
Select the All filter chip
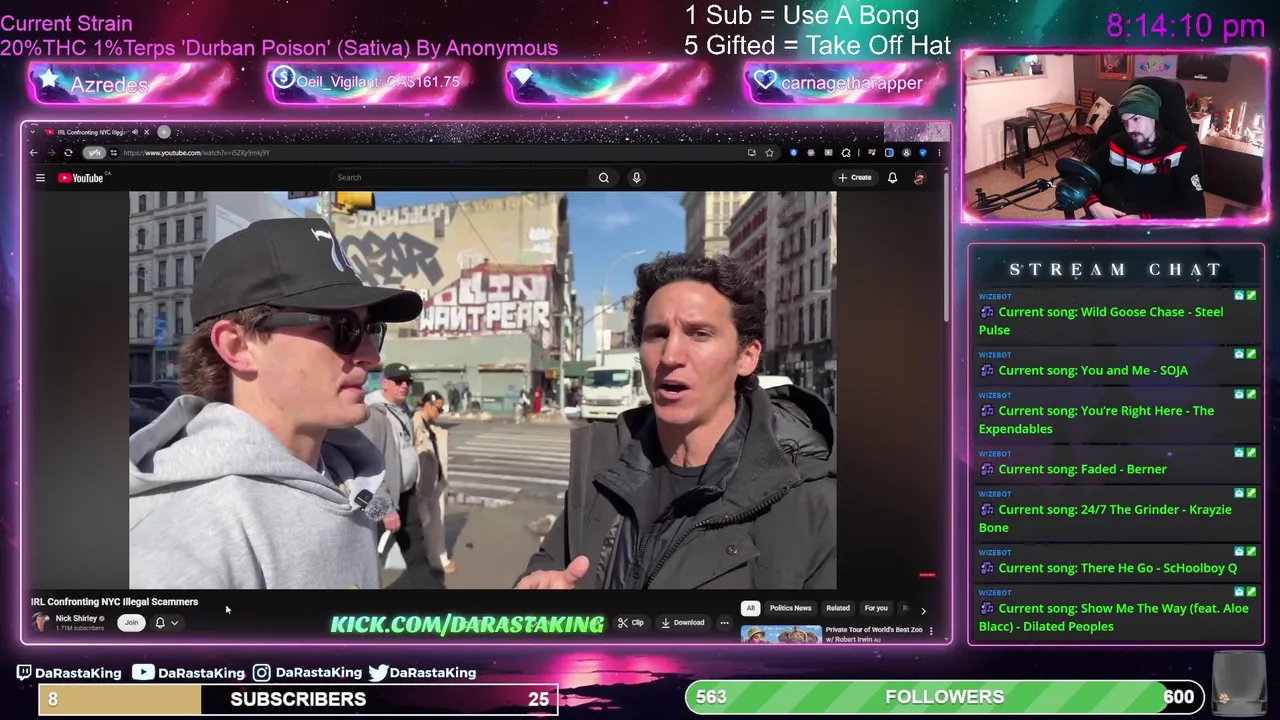pos(750,608)
